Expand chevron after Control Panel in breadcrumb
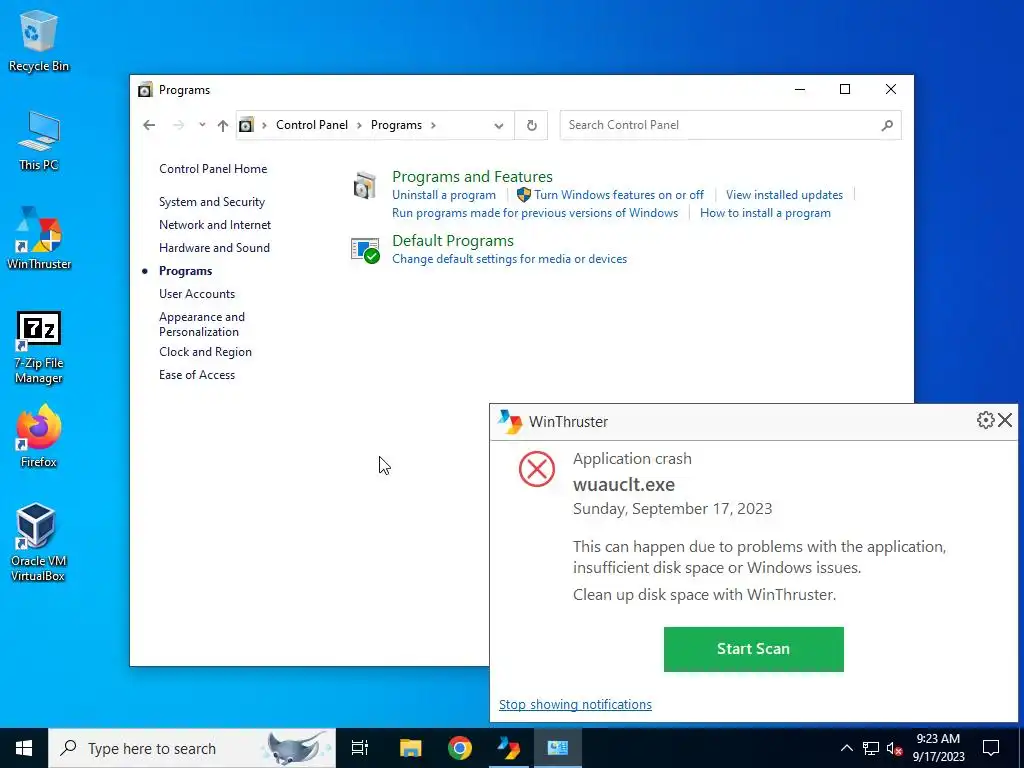Image resolution: width=1024 pixels, height=768 pixels. click(x=359, y=125)
